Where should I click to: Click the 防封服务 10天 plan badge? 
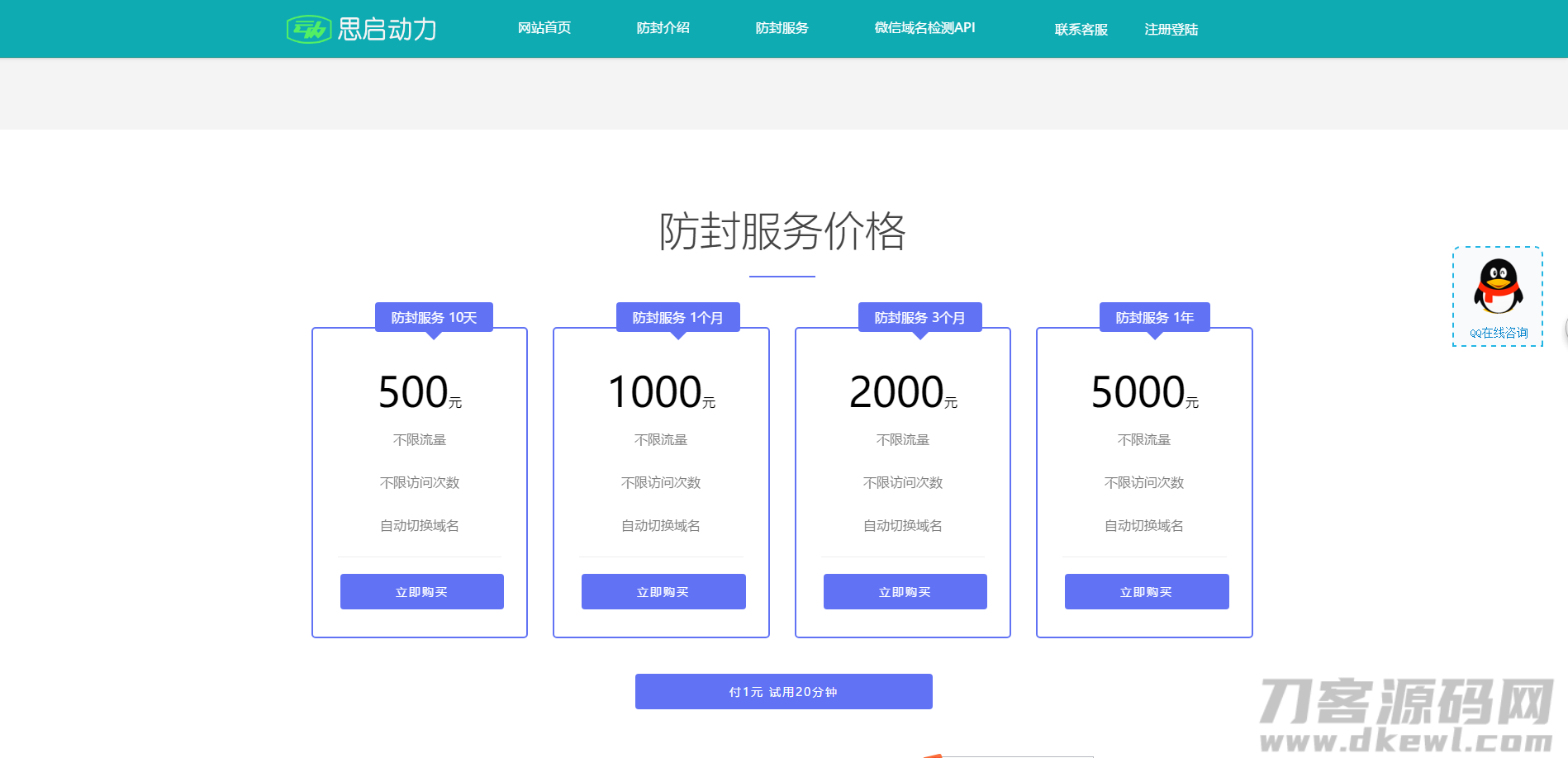pyautogui.click(x=434, y=316)
